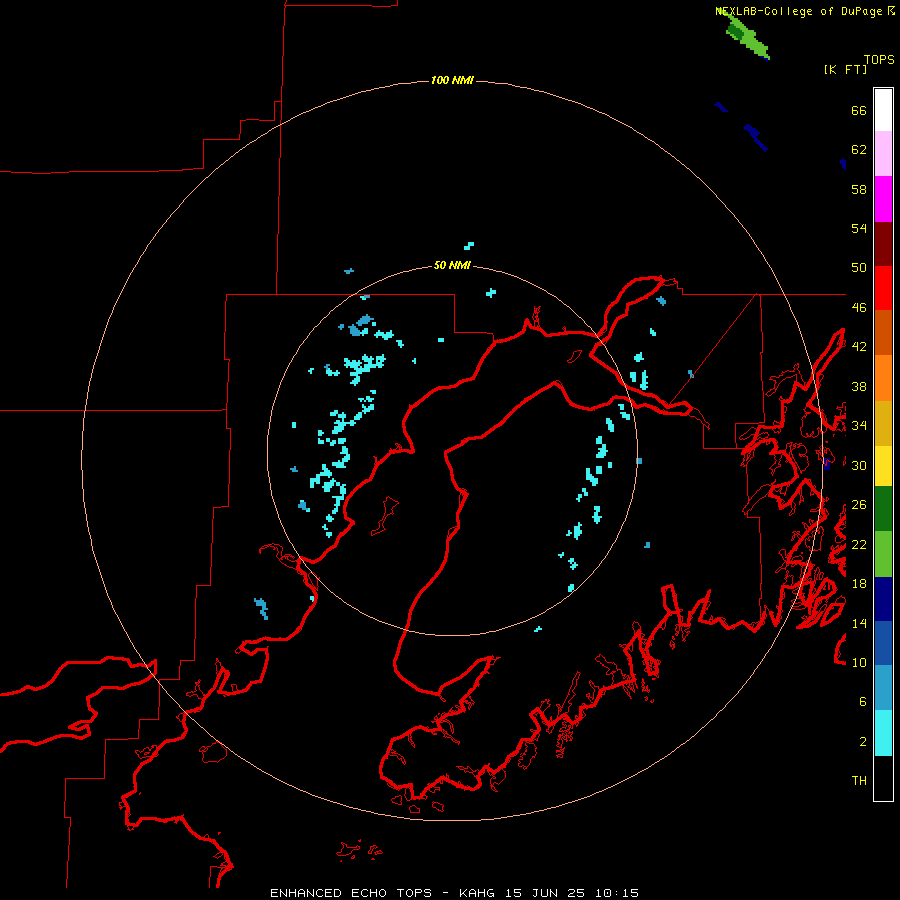Click the TH legend label
Image resolution: width=900 pixels, height=900 pixels.
tap(859, 781)
